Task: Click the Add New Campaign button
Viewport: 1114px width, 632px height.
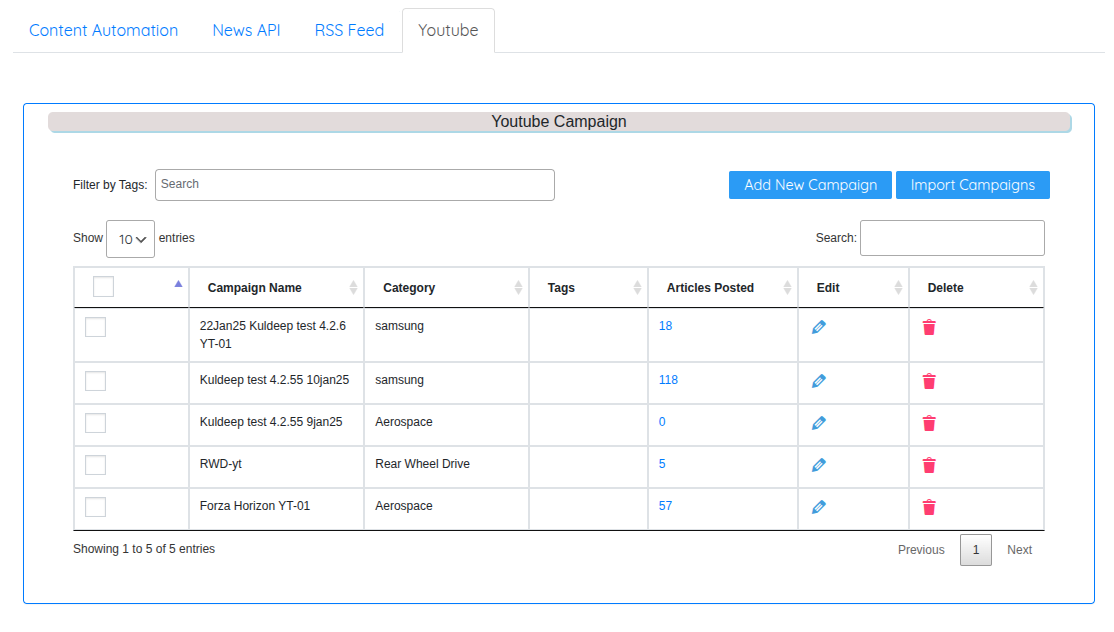Action: coord(810,185)
